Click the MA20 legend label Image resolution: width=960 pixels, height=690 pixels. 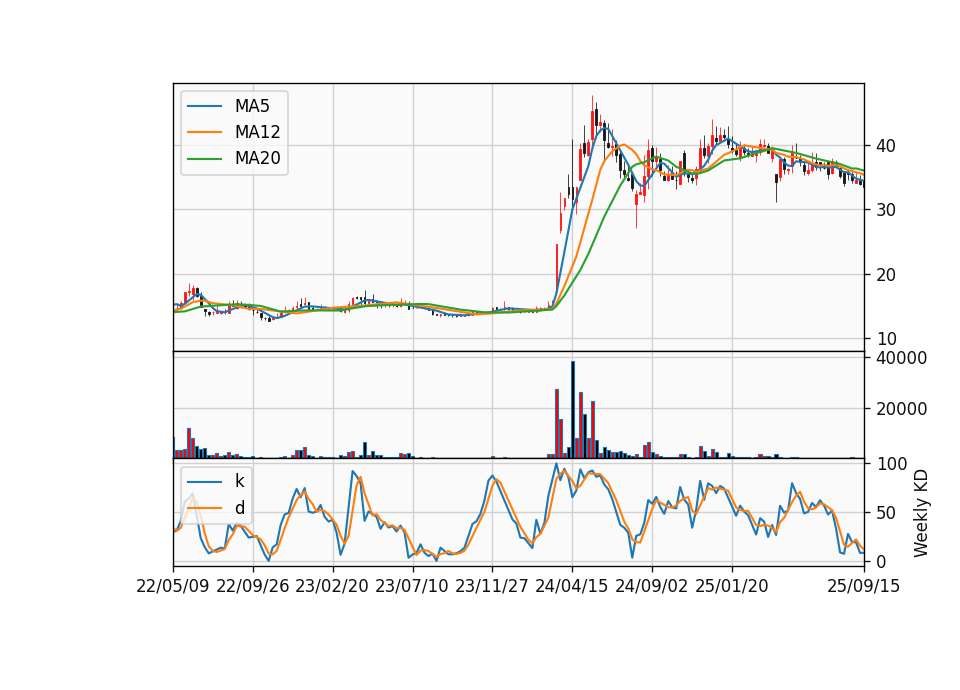[x=257, y=158]
